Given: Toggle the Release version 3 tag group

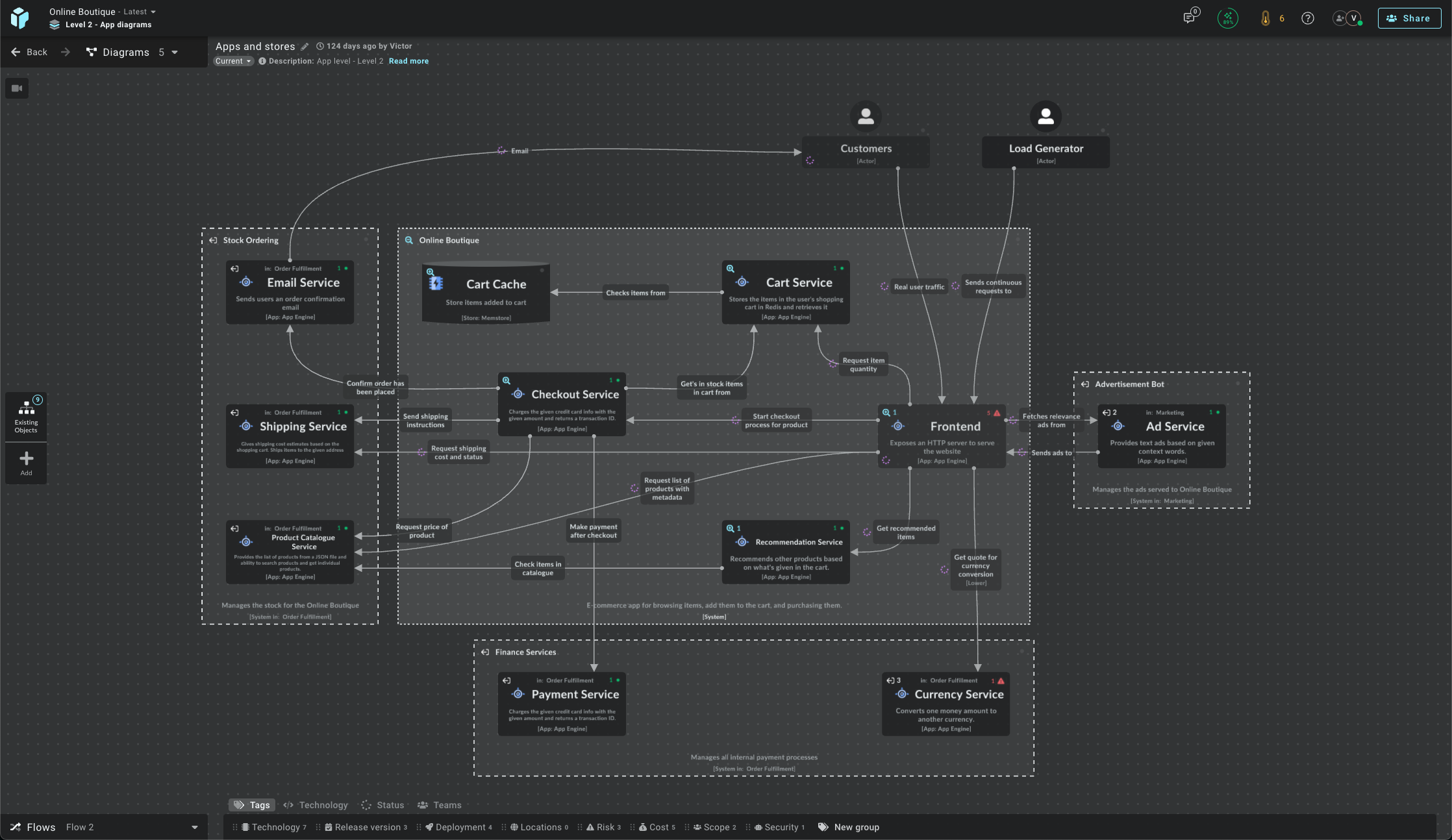Looking at the screenshot, I should pos(366,827).
